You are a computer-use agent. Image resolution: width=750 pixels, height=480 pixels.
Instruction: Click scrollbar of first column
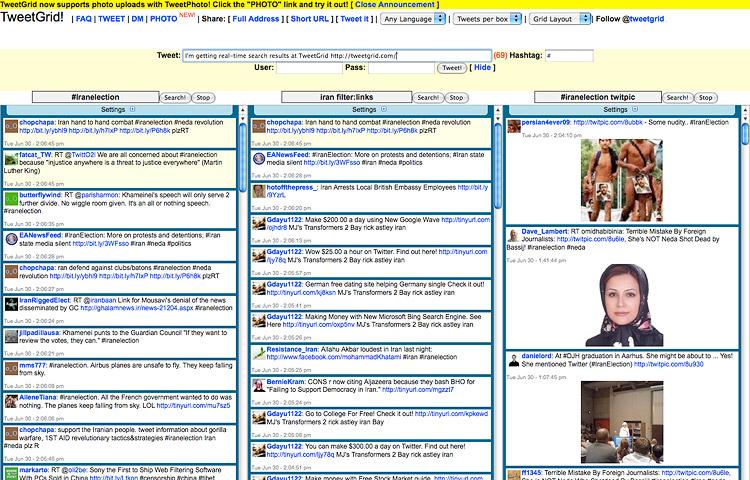[x=243, y=158]
